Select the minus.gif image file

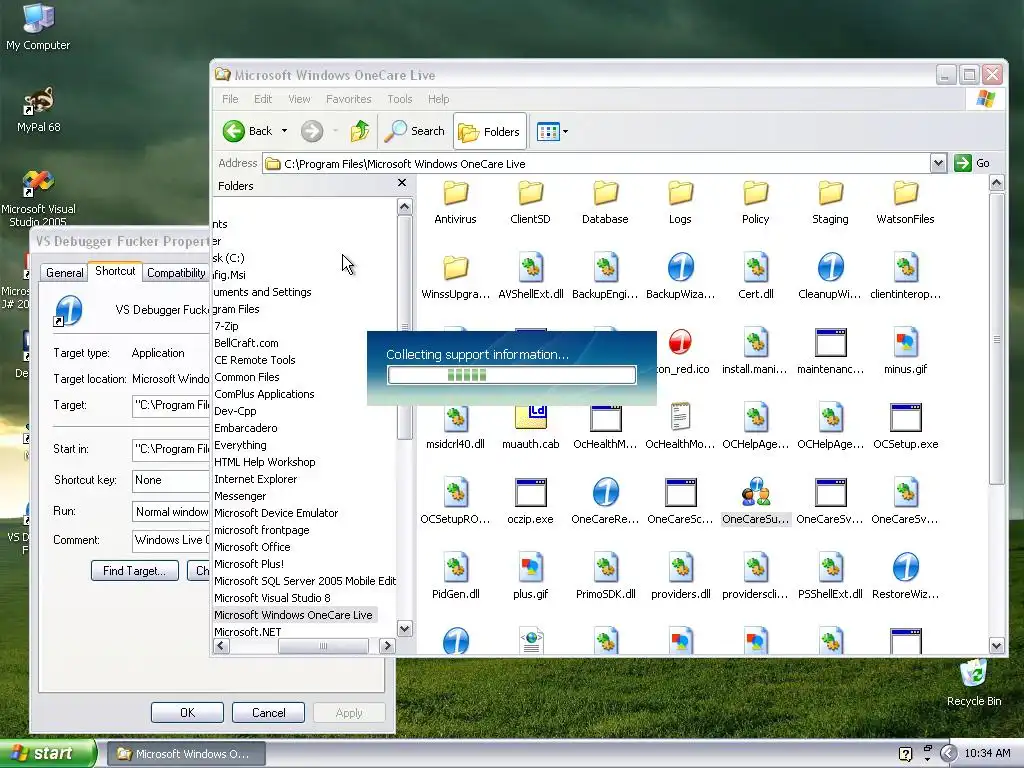(x=905, y=352)
